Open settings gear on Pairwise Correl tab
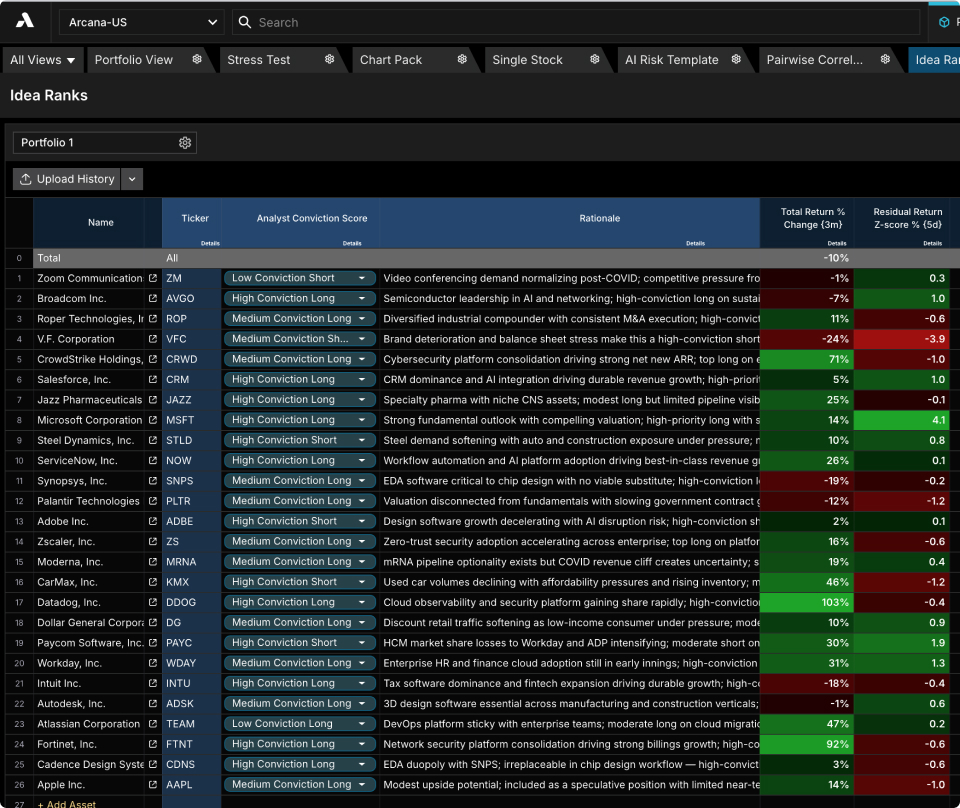The width and height of the screenshot is (960, 808). [885, 59]
